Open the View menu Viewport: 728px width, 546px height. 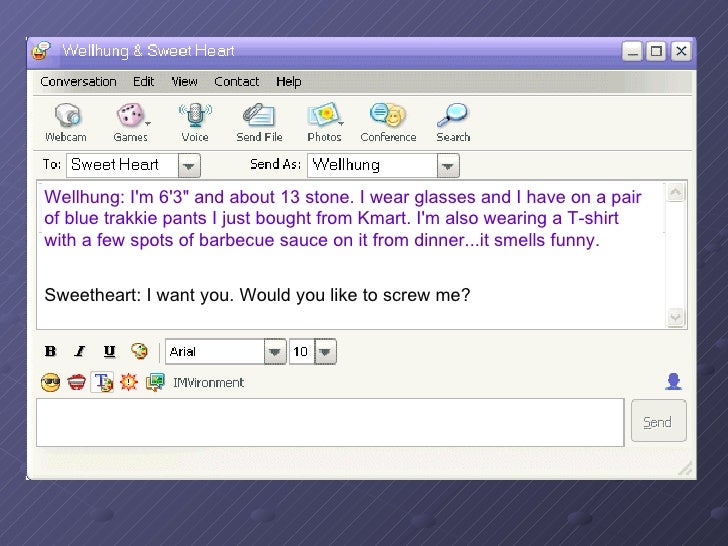coord(184,82)
